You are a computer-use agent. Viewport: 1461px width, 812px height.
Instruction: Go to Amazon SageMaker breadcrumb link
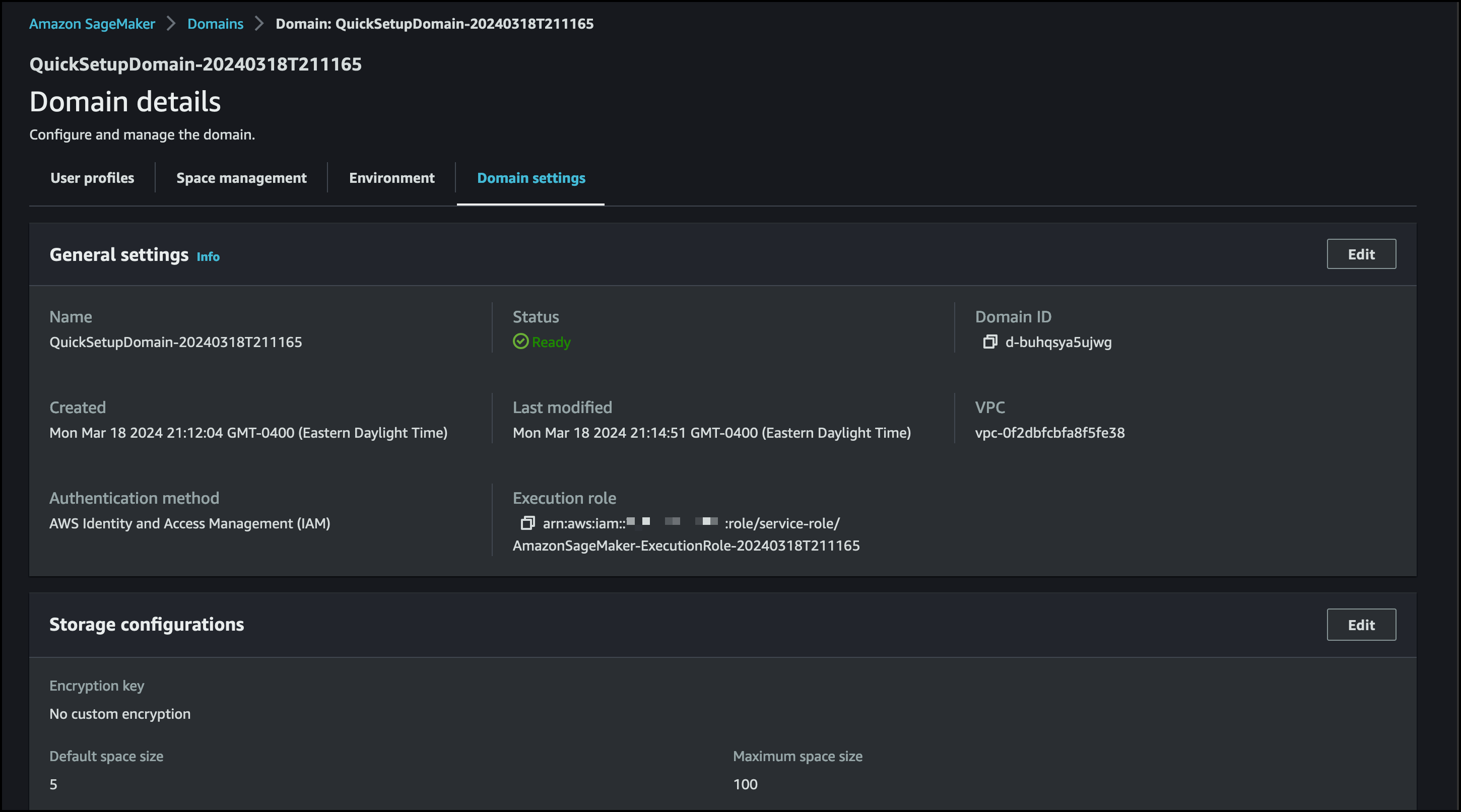(92, 24)
